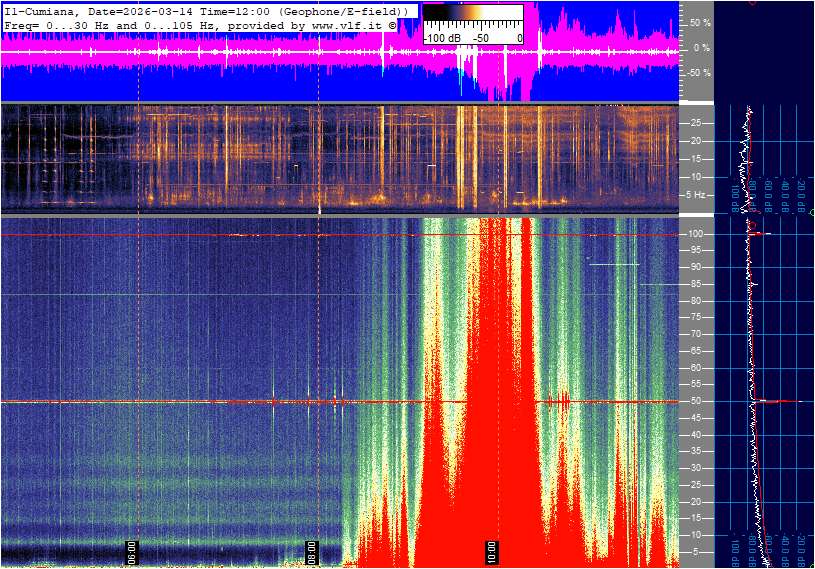Click the dB color scale gradient bar
The width and height of the screenshot is (815, 569).
tap(473, 17)
